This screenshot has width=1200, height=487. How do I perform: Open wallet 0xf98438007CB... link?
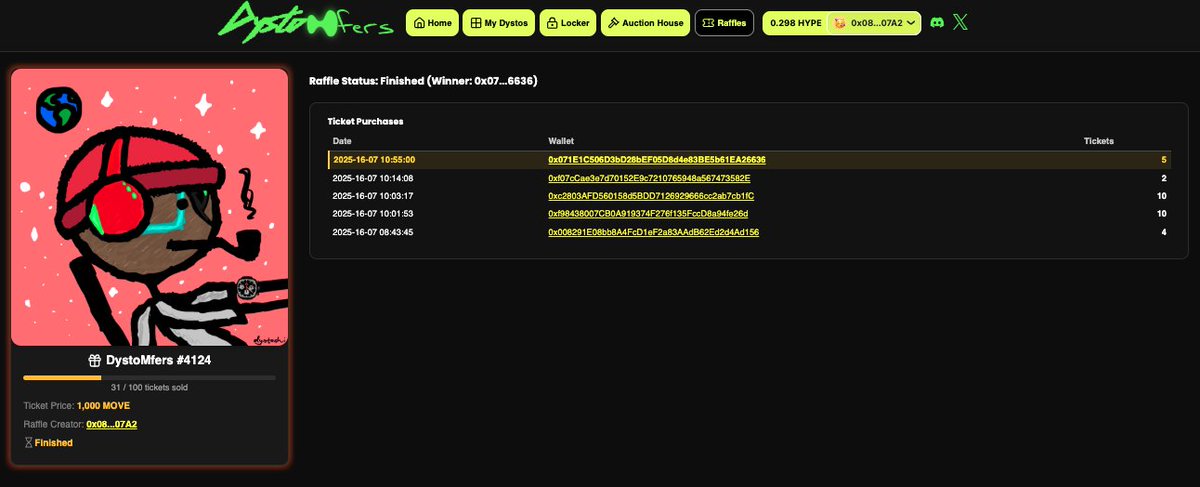pos(648,213)
